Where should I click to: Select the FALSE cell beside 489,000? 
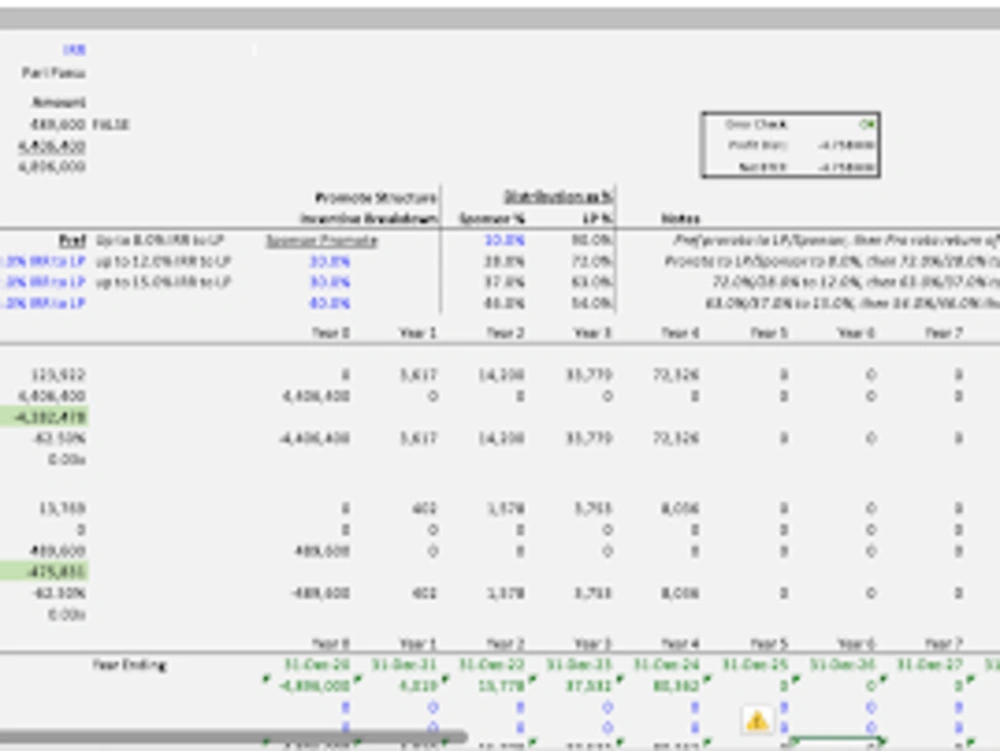coord(110,125)
